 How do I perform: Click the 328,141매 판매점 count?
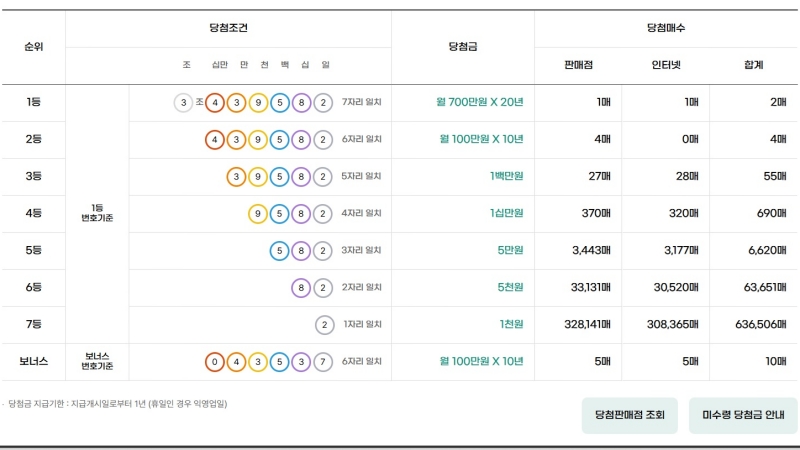[x=587, y=324]
